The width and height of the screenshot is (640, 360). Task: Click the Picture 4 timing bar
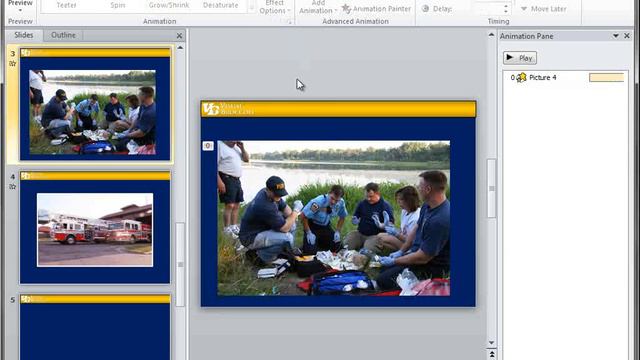tap(606, 78)
